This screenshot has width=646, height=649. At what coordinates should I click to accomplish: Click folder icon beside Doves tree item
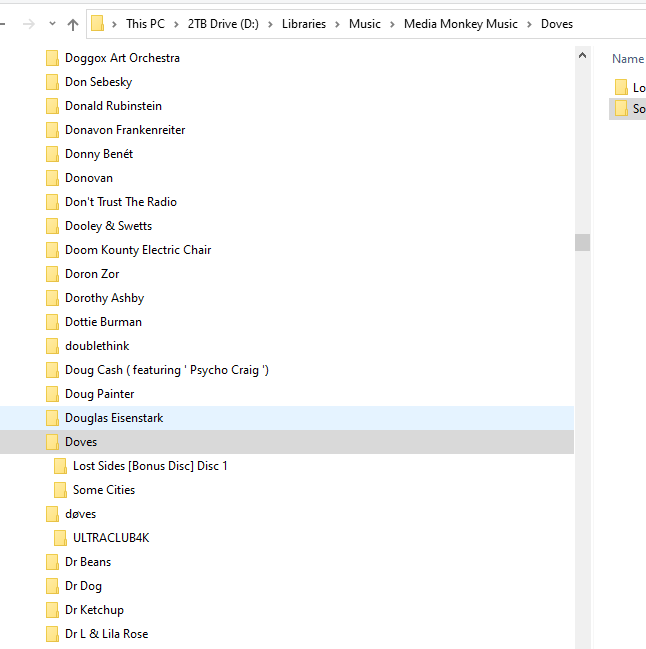[x=52, y=442]
